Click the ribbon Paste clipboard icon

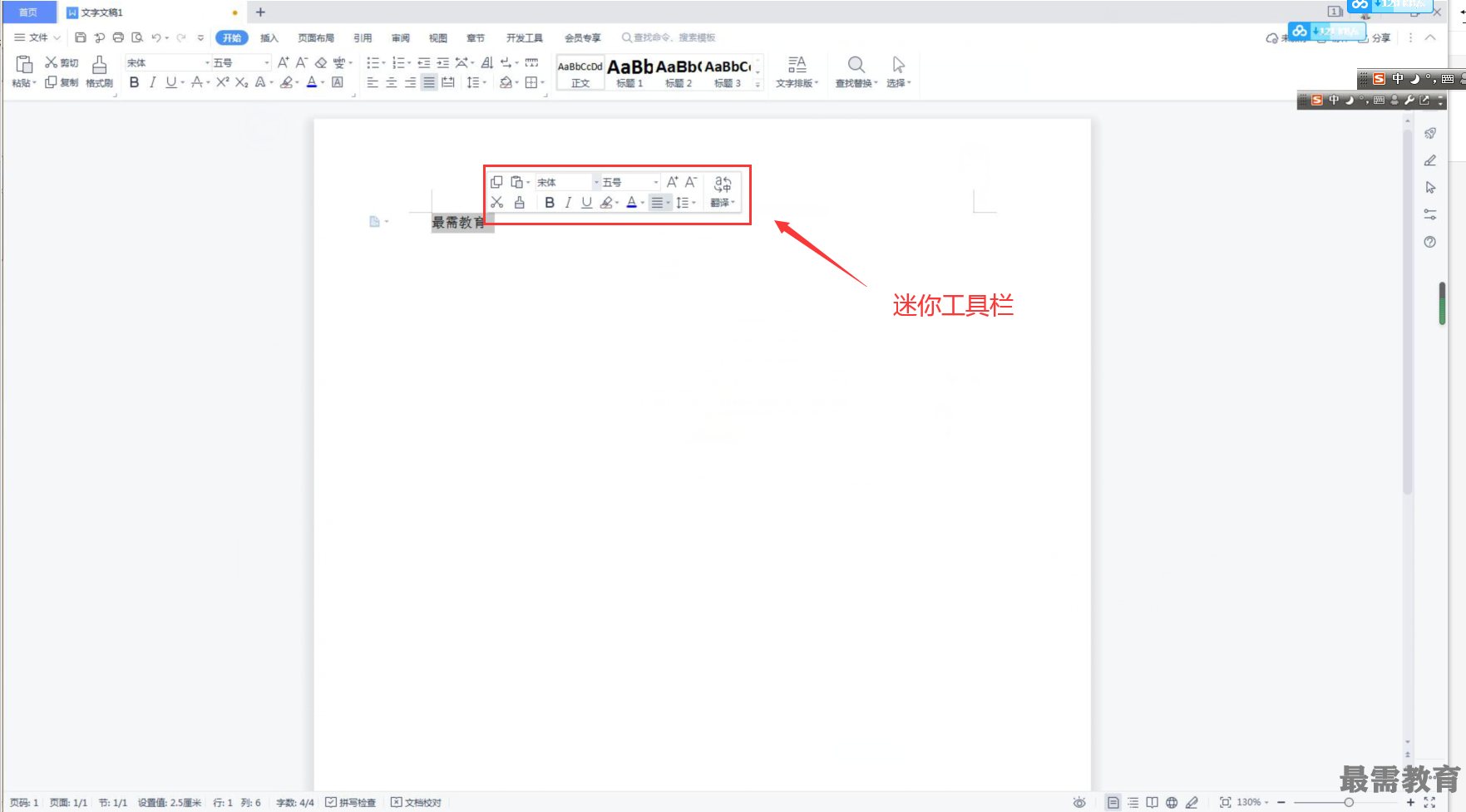click(x=24, y=65)
